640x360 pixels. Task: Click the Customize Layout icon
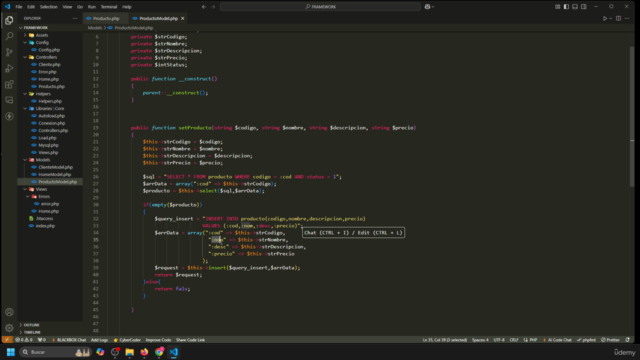click(x=558, y=7)
